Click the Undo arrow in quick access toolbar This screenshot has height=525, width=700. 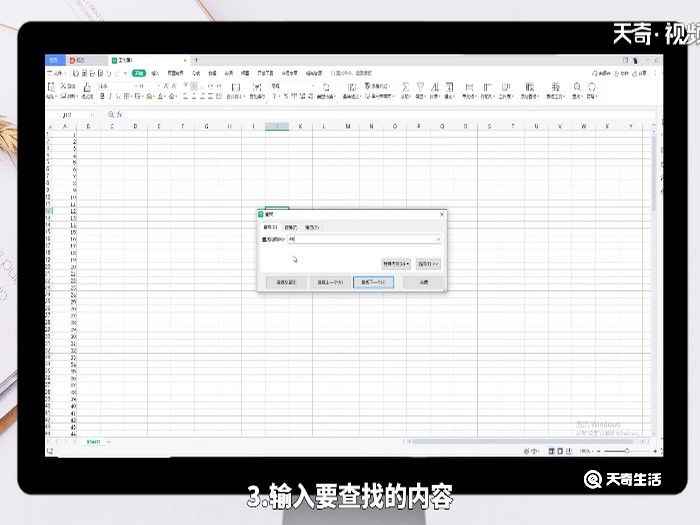point(108,73)
